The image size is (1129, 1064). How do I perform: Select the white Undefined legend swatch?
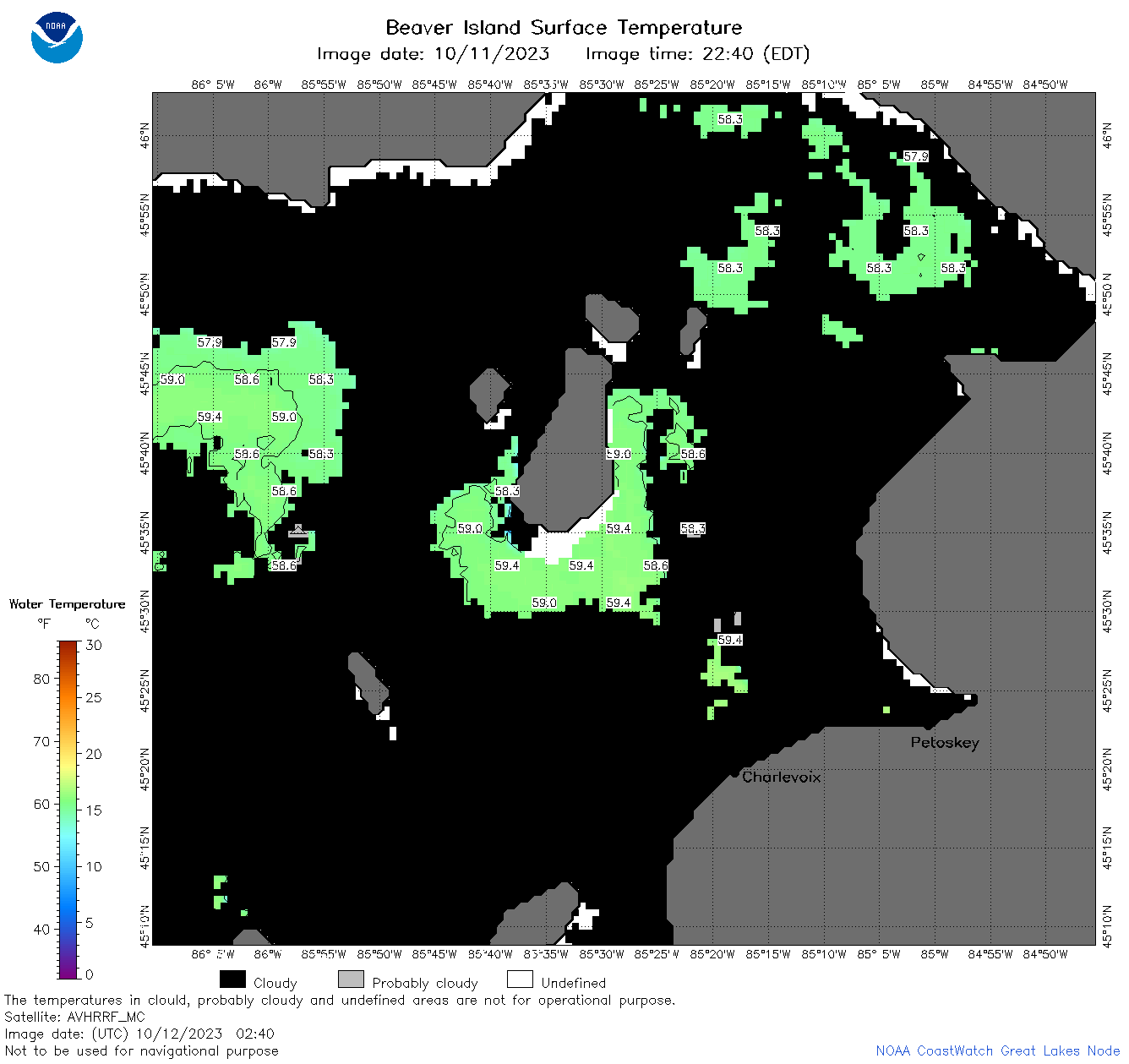tap(520, 979)
